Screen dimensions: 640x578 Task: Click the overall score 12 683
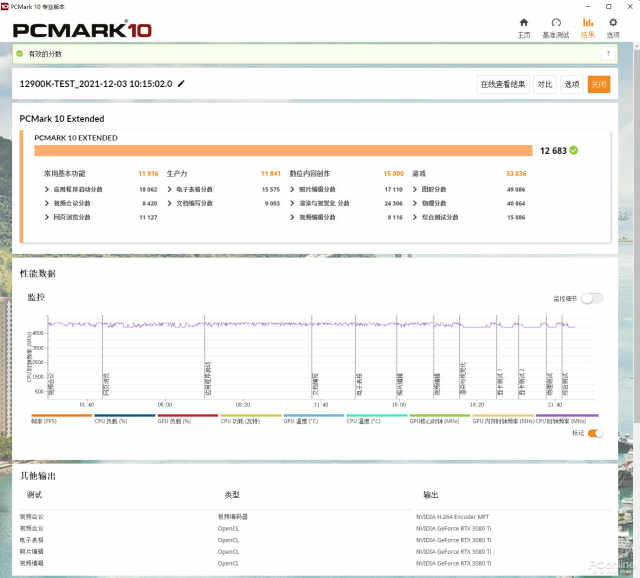[x=553, y=151]
